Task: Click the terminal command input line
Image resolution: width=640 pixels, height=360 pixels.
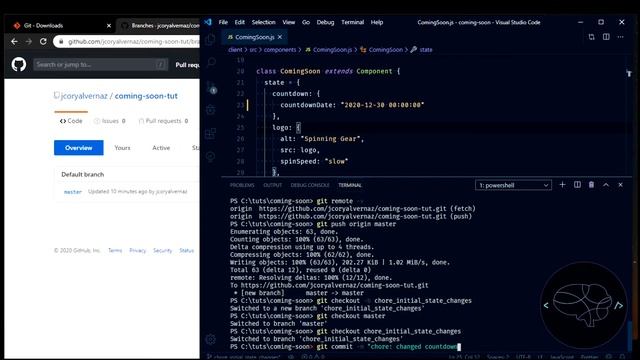Action: (x=345, y=347)
